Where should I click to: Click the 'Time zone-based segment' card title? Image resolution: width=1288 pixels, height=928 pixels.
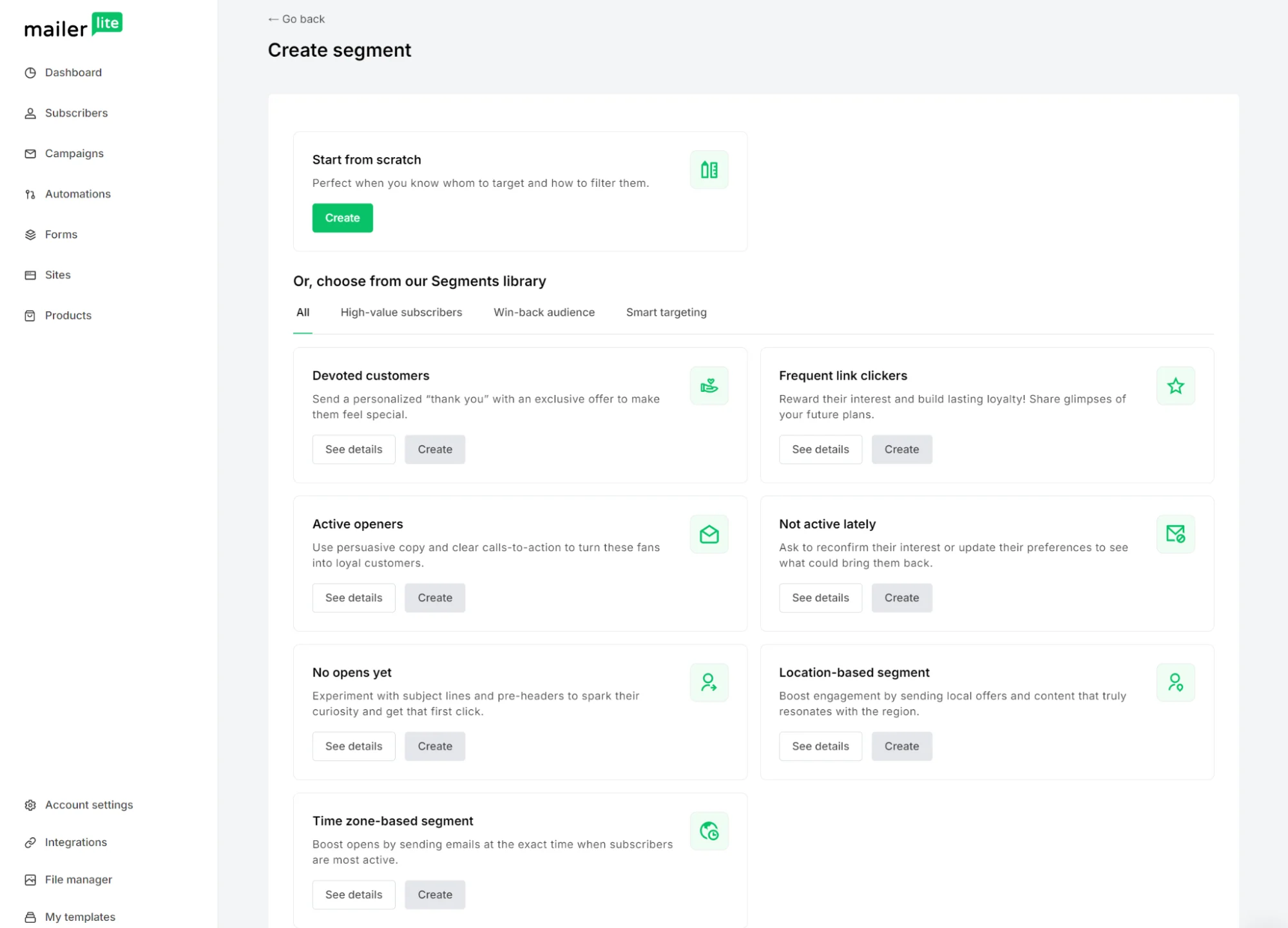click(392, 821)
